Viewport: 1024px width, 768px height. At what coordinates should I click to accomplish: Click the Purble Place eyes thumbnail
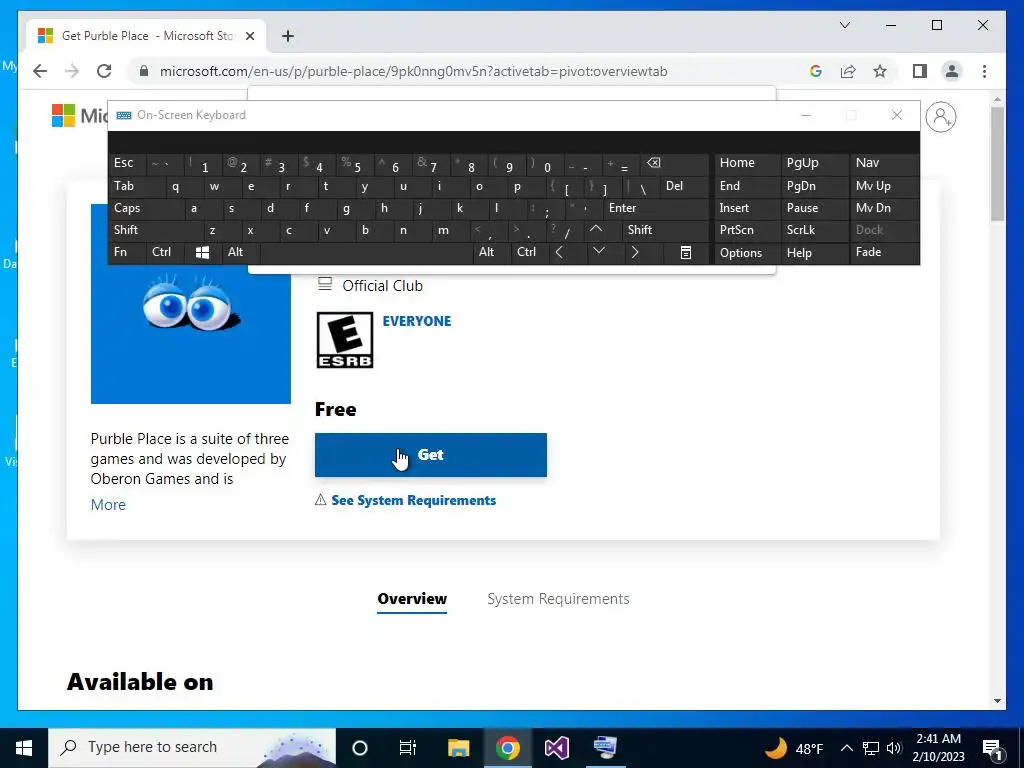point(191,304)
